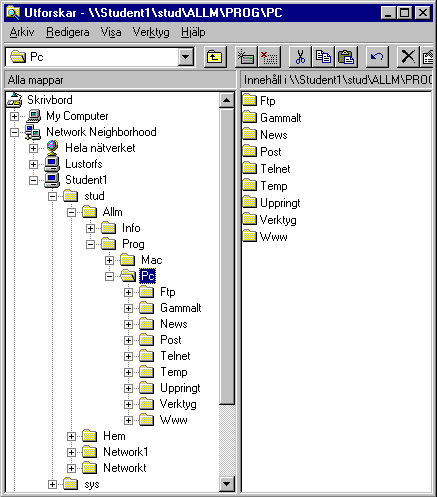
Task: Open the Verktyg menu
Action: pyautogui.click(x=151, y=32)
